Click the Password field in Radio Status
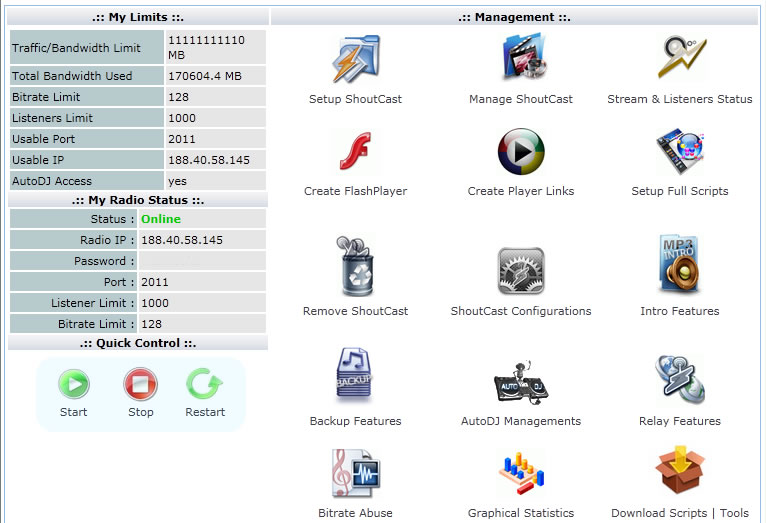The height and width of the screenshot is (523, 766). point(200,261)
